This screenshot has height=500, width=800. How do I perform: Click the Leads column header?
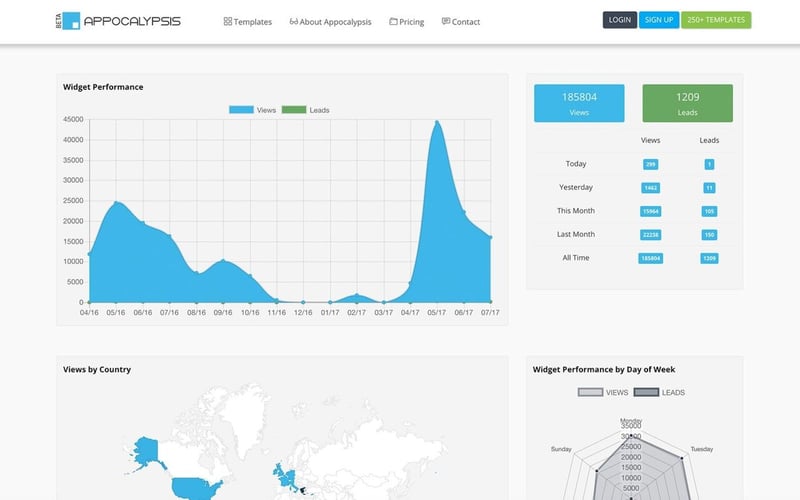(x=709, y=140)
